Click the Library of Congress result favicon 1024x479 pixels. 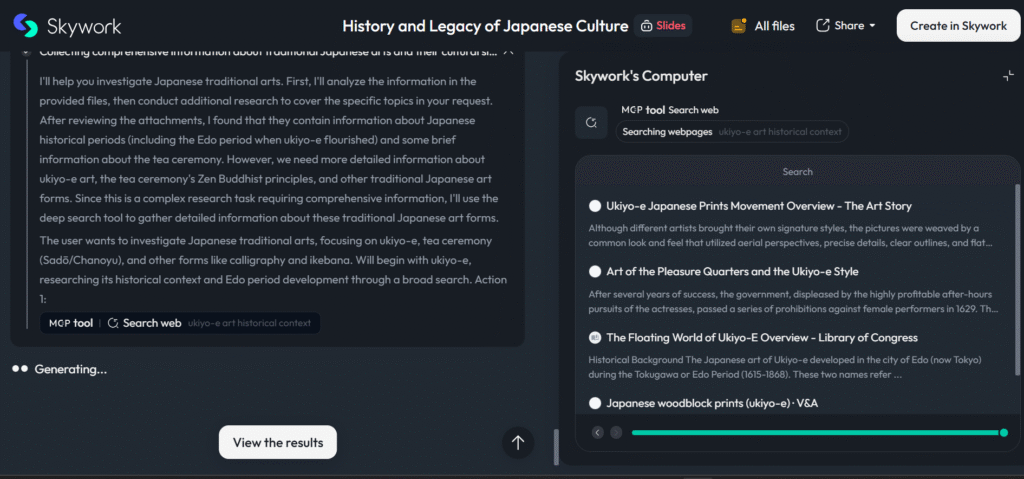coord(595,338)
